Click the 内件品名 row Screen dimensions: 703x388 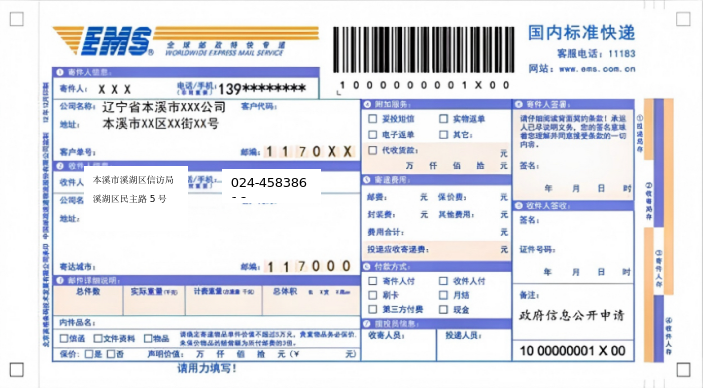[207, 323]
